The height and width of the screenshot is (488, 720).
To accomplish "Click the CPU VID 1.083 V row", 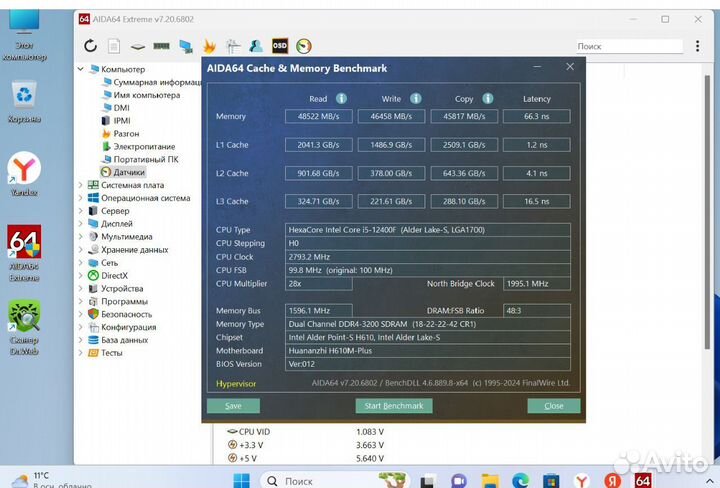I will [306, 432].
